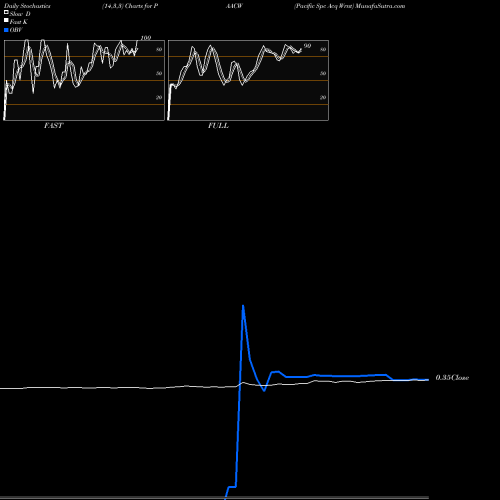The width and height of the screenshot is (500, 500).
Task: Click the blue OBV legend swatch
Action: pyautogui.click(x=6, y=30)
